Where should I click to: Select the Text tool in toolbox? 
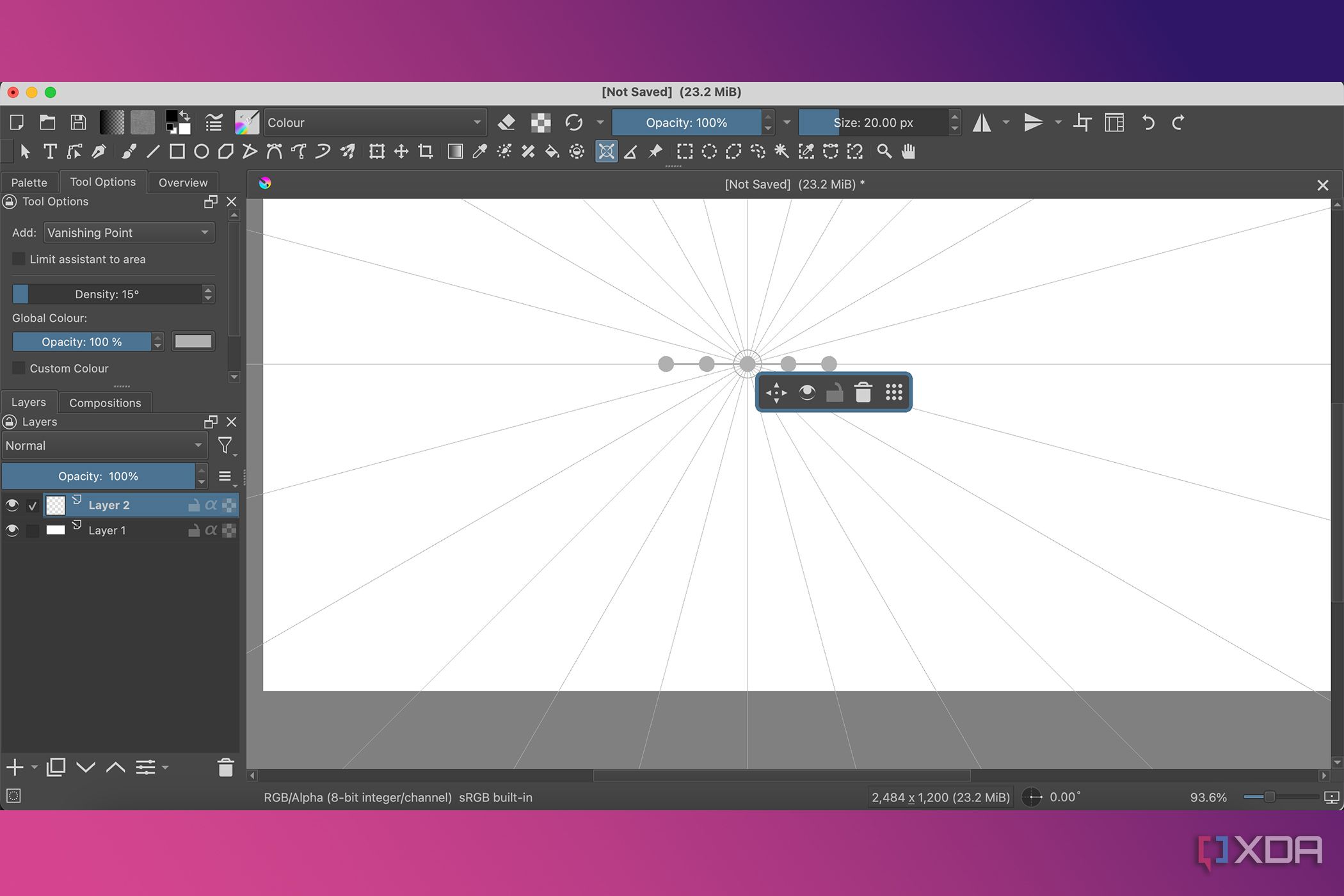[50, 152]
